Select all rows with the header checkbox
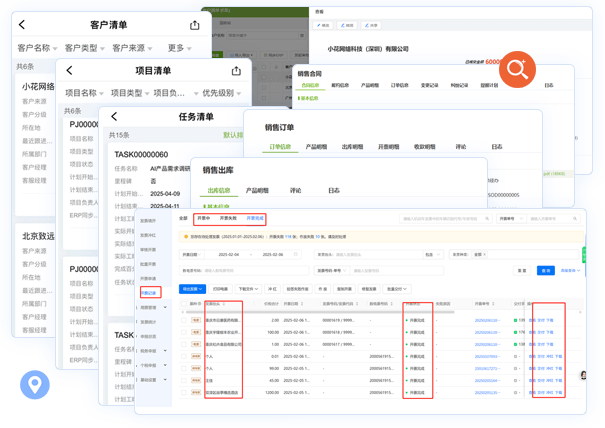 click(184, 304)
